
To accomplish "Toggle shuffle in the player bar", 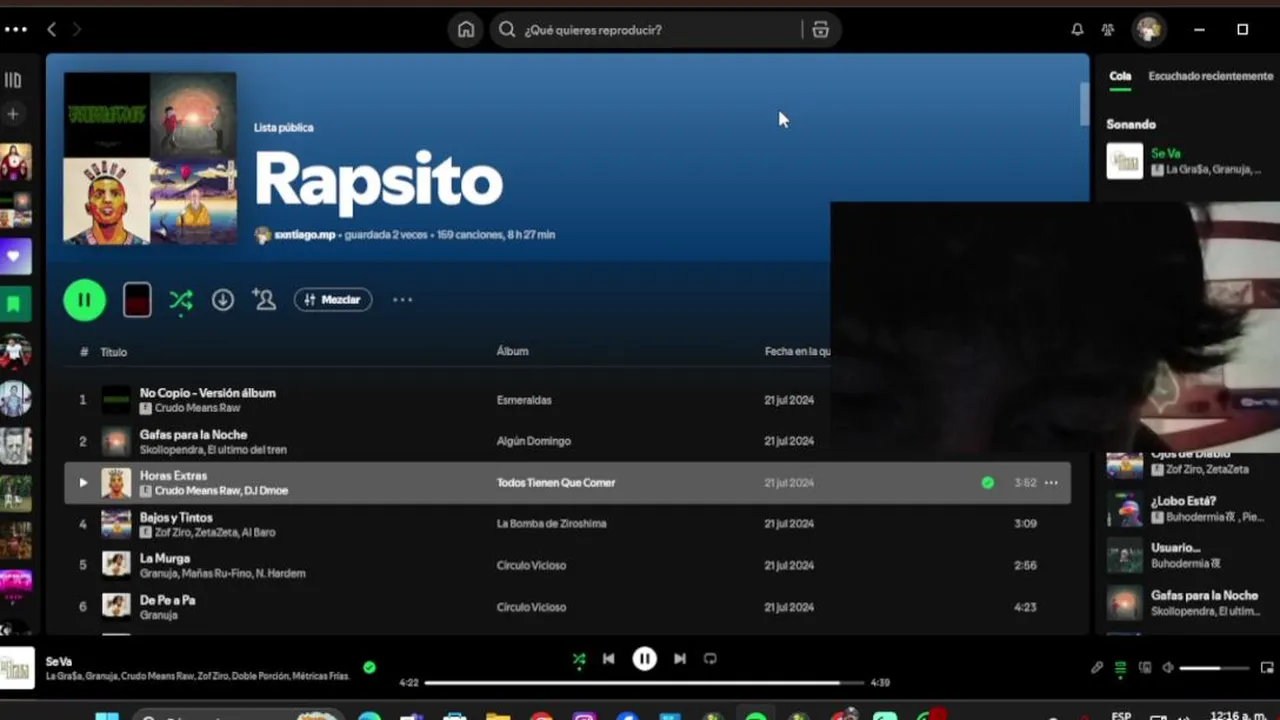I will tap(579, 659).
